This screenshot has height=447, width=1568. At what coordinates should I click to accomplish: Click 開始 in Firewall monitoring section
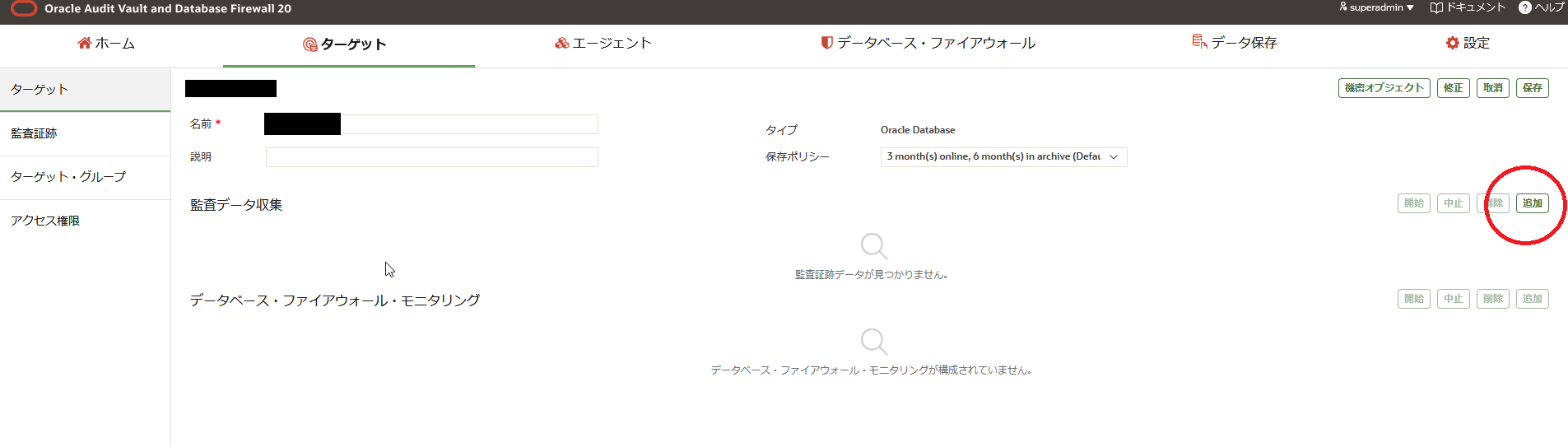pyautogui.click(x=1414, y=299)
